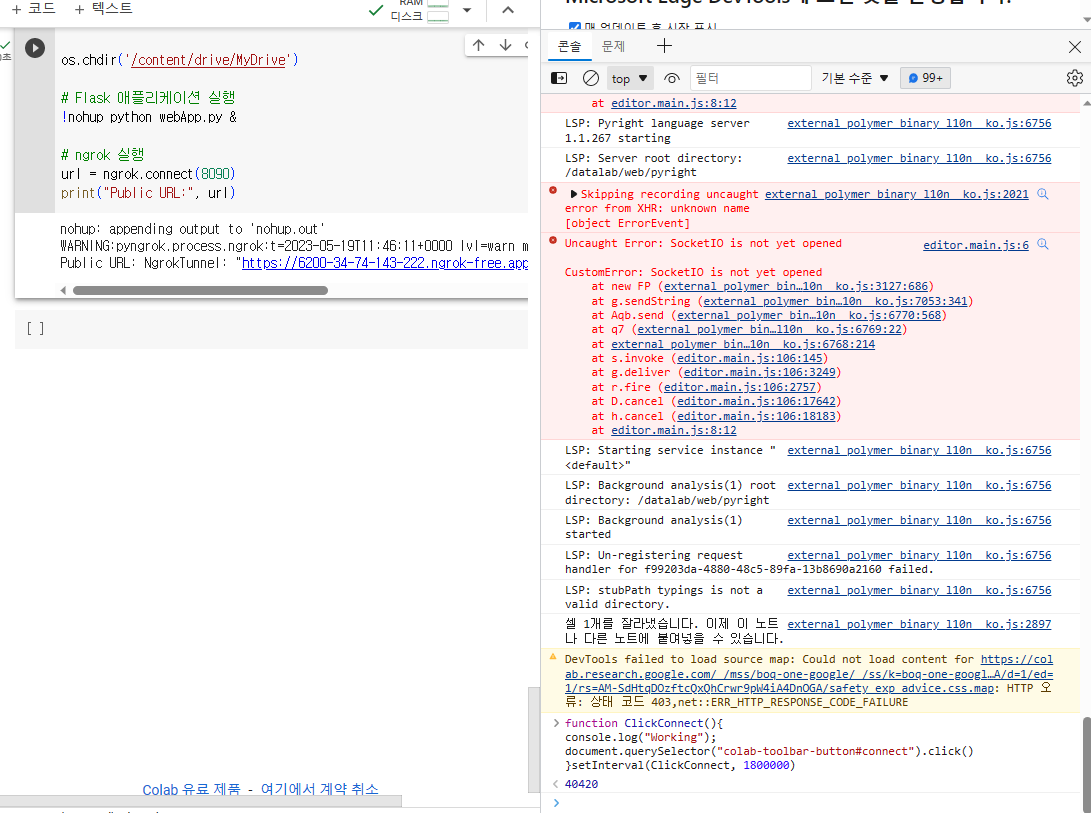Open RAM/디스크 resource dropdown arrow
1091x813 pixels.
click(x=467, y=10)
